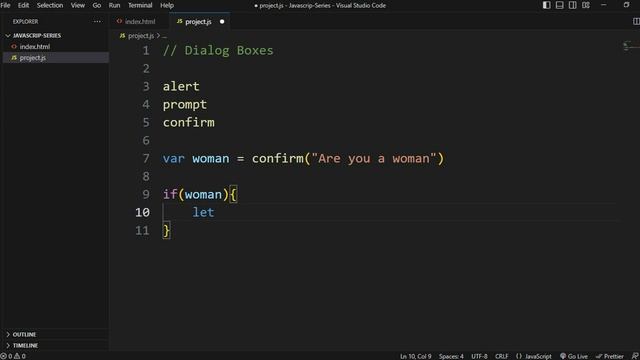The image size is (640, 360).
Task: Click the var keyword on line 7
Action: tap(173, 158)
